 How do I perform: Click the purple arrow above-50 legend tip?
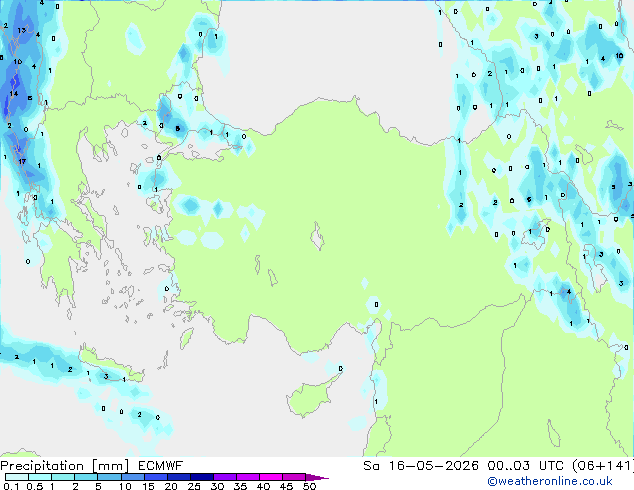[317, 477]
